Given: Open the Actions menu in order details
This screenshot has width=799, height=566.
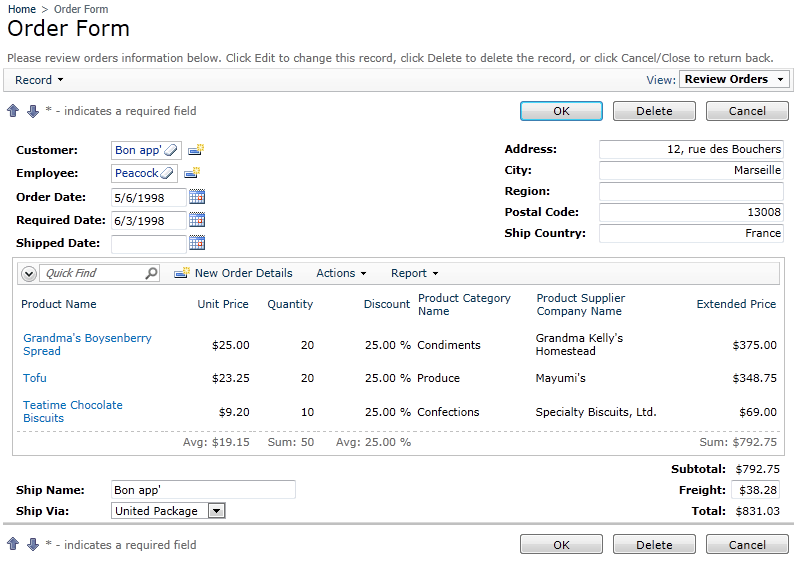Looking at the screenshot, I should click(x=341, y=273).
